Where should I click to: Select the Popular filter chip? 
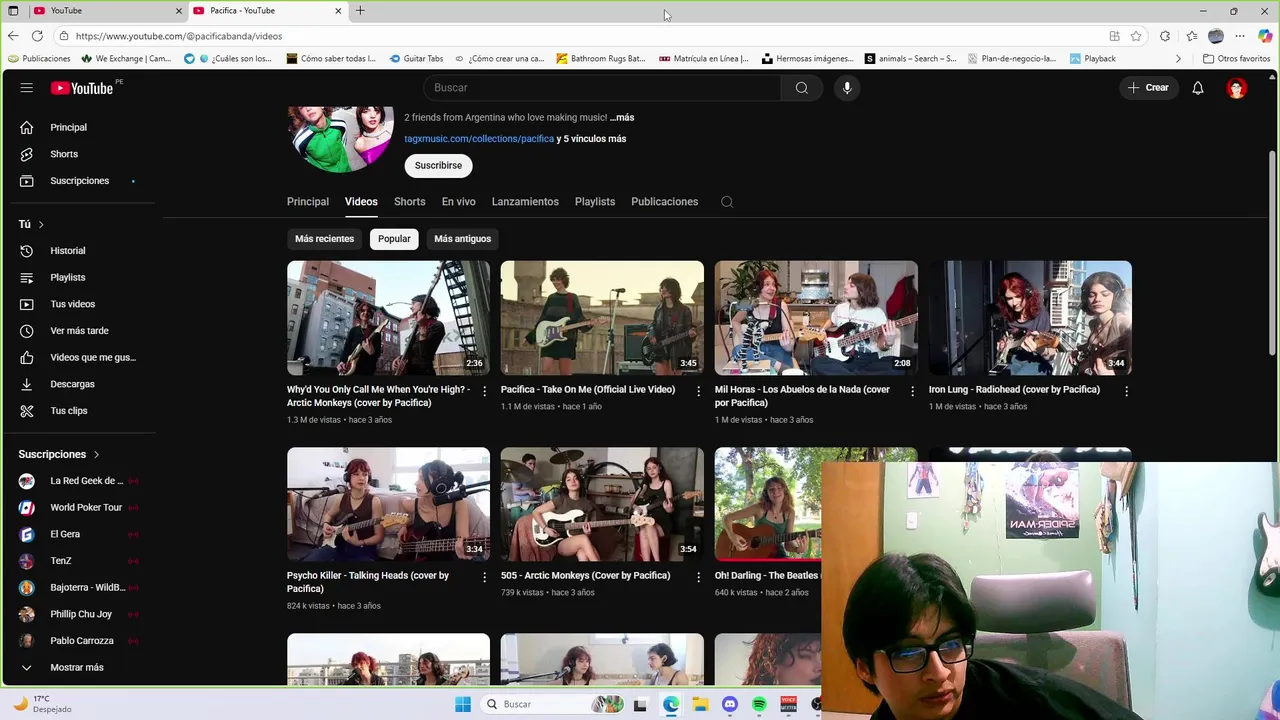point(394,239)
